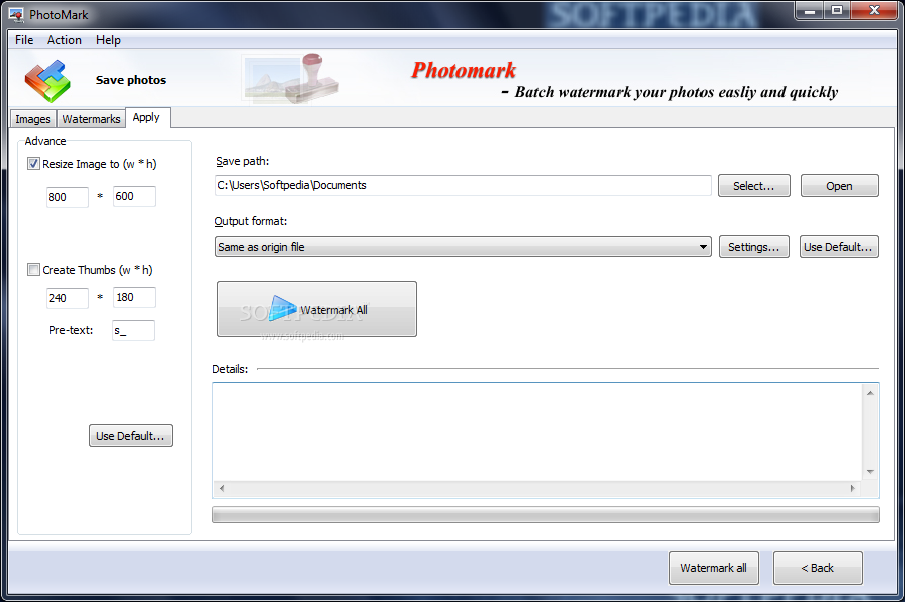Image resolution: width=905 pixels, height=602 pixels.
Task: Click the Settings... button for output format
Action: pyautogui.click(x=754, y=247)
